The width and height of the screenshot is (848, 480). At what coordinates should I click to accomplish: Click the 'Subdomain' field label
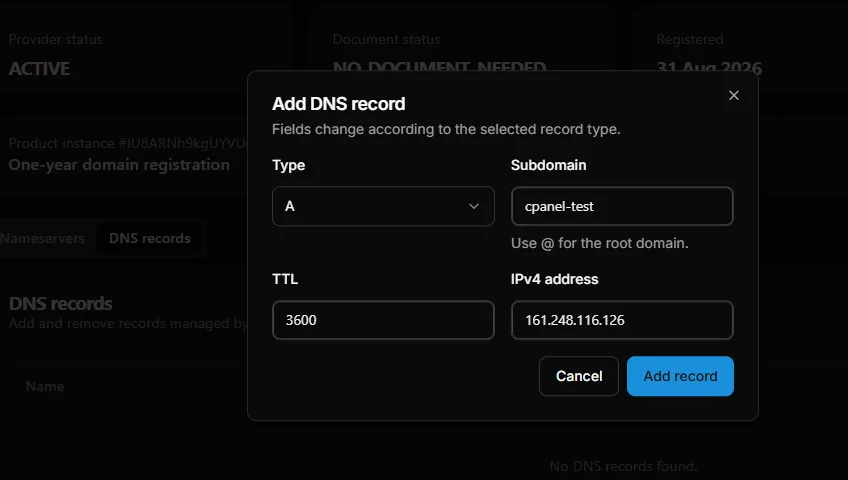coord(548,165)
